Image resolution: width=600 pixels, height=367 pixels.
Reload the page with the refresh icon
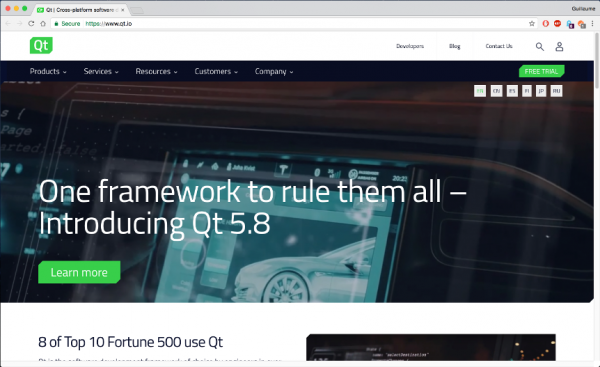pyautogui.click(x=31, y=24)
